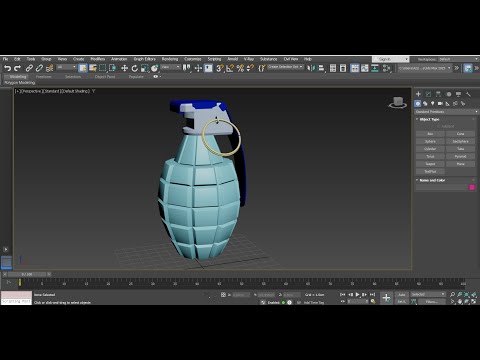Collapse the Name and Color rollout

(432, 180)
